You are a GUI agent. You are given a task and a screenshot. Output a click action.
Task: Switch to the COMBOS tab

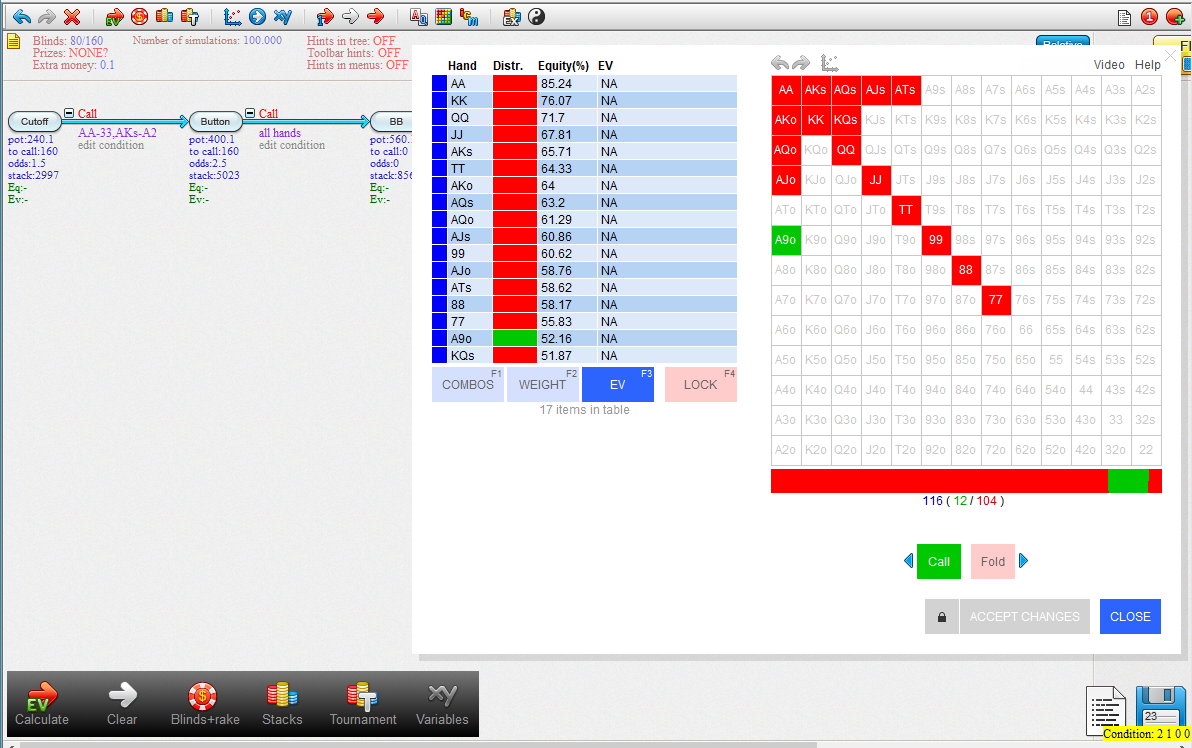[468, 385]
